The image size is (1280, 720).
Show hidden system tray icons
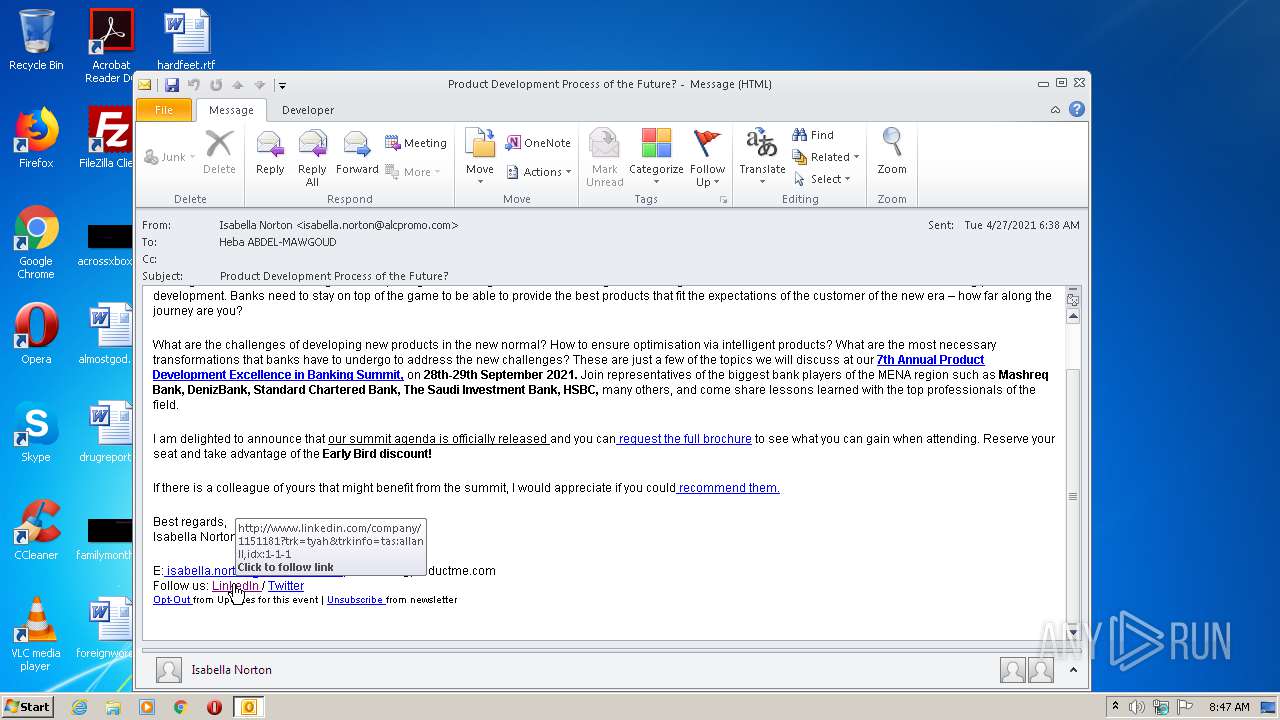[x=1115, y=707]
